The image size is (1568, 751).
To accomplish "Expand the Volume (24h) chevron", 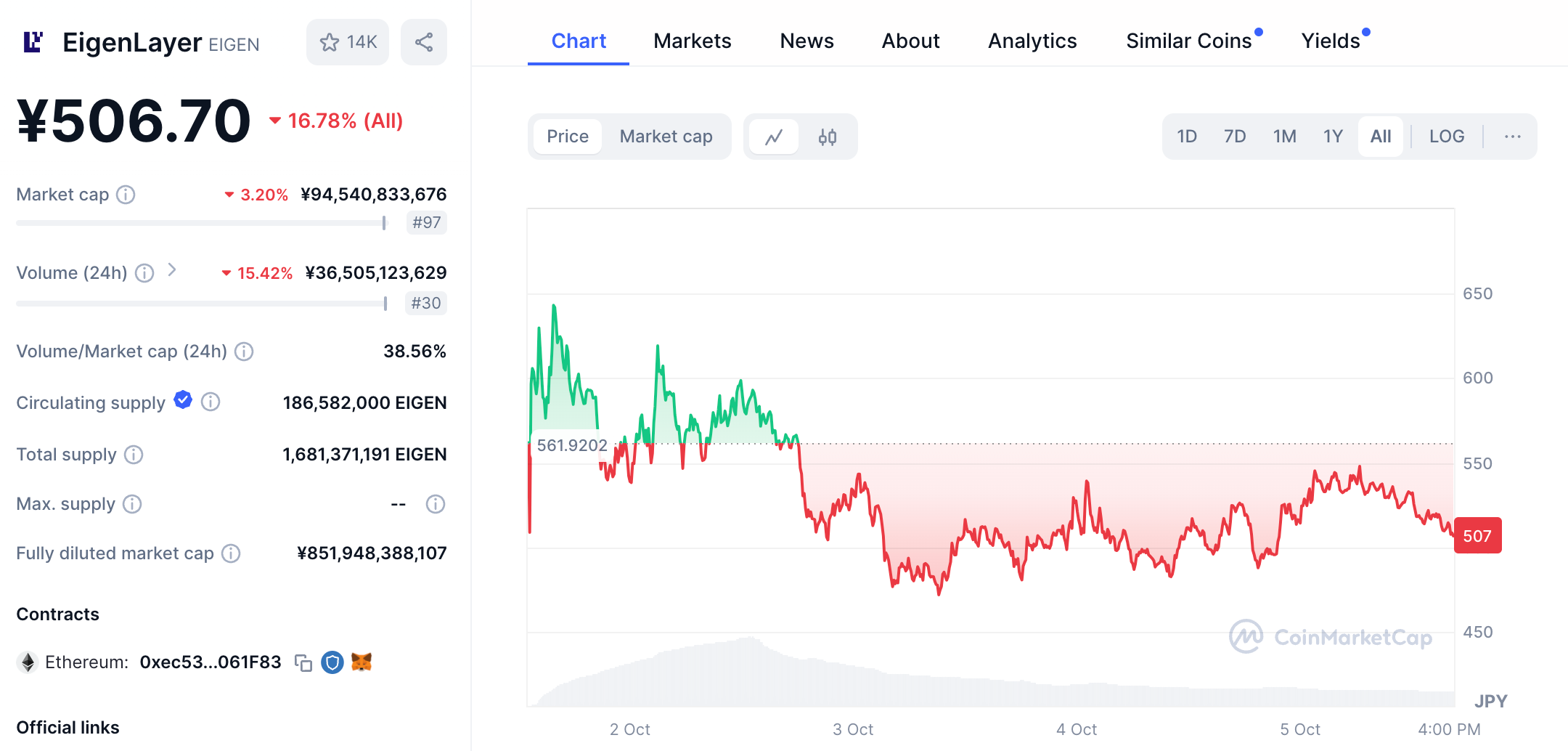I will tap(172, 270).
